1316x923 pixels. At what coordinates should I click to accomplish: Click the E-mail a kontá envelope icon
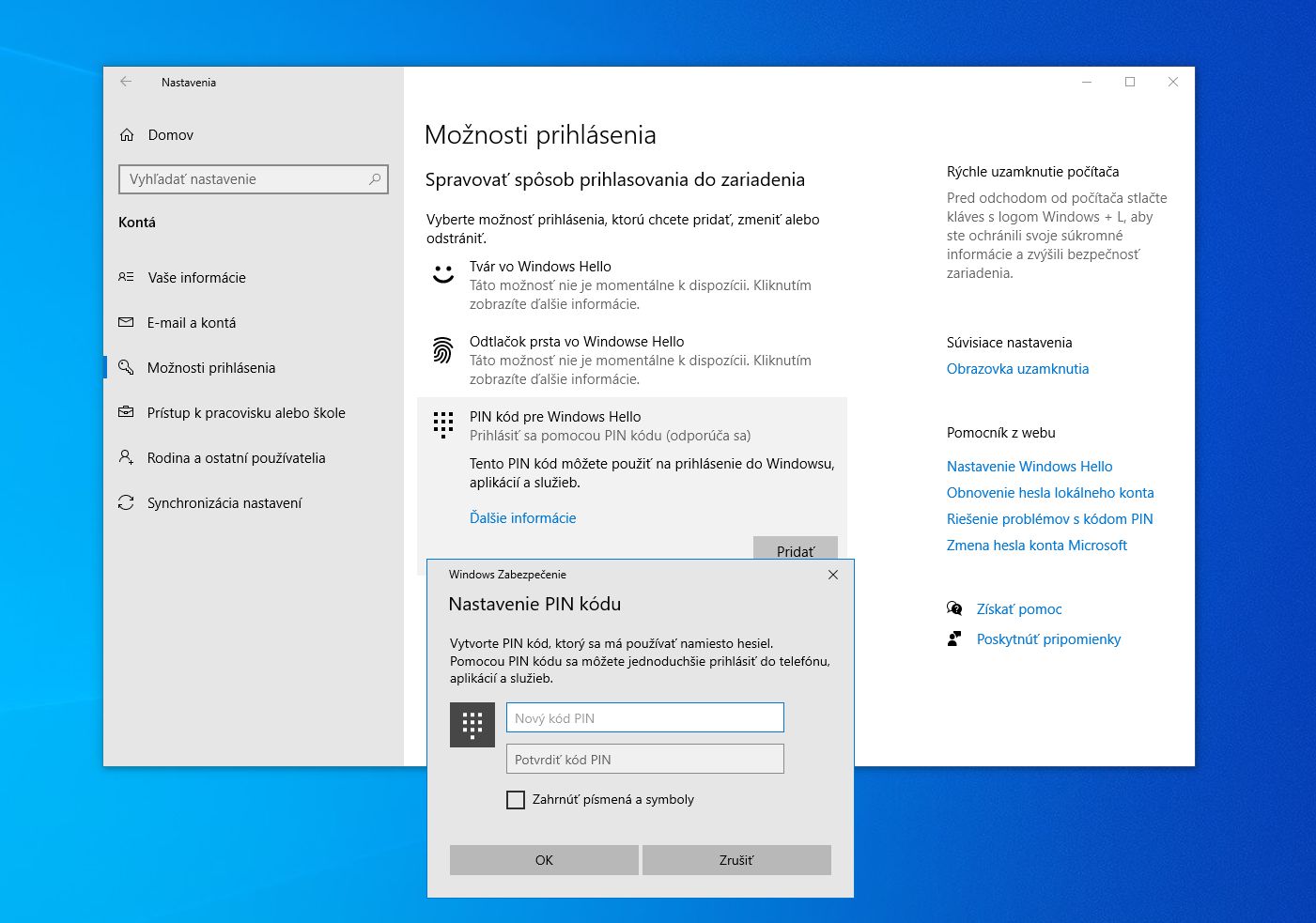tap(126, 322)
